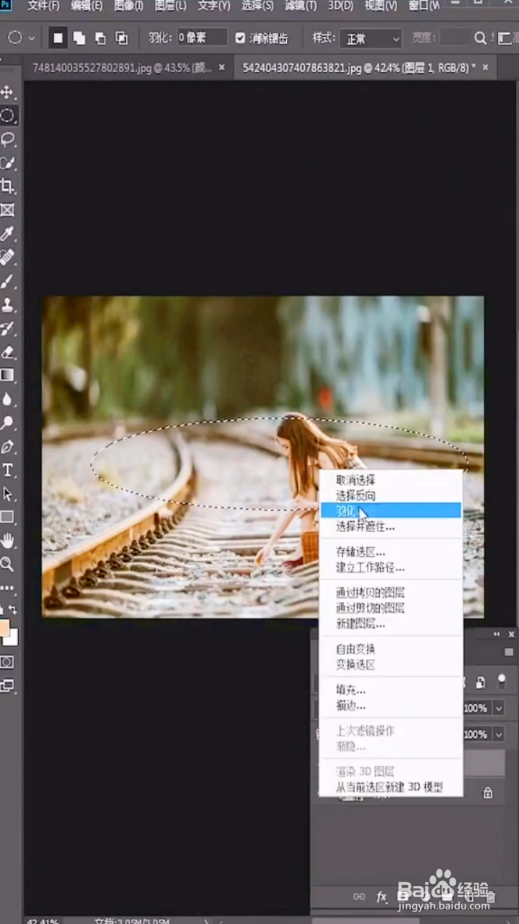Viewport: 519px width, 924px height.
Task: Change screen mode from toolbox
Action: tap(7, 685)
